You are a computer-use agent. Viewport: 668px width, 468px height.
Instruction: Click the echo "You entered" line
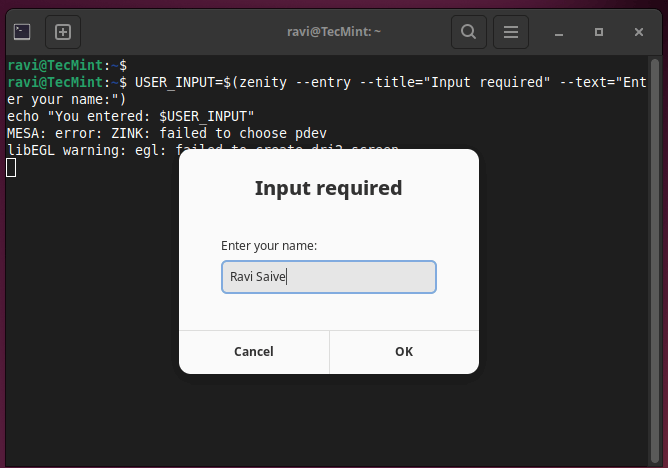130,116
